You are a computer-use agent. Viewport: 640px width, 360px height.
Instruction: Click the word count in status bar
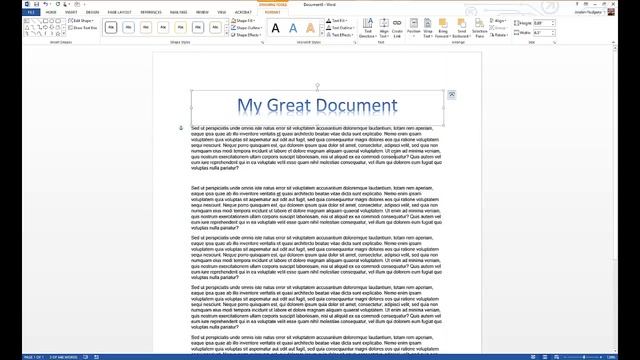[x=63, y=357]
